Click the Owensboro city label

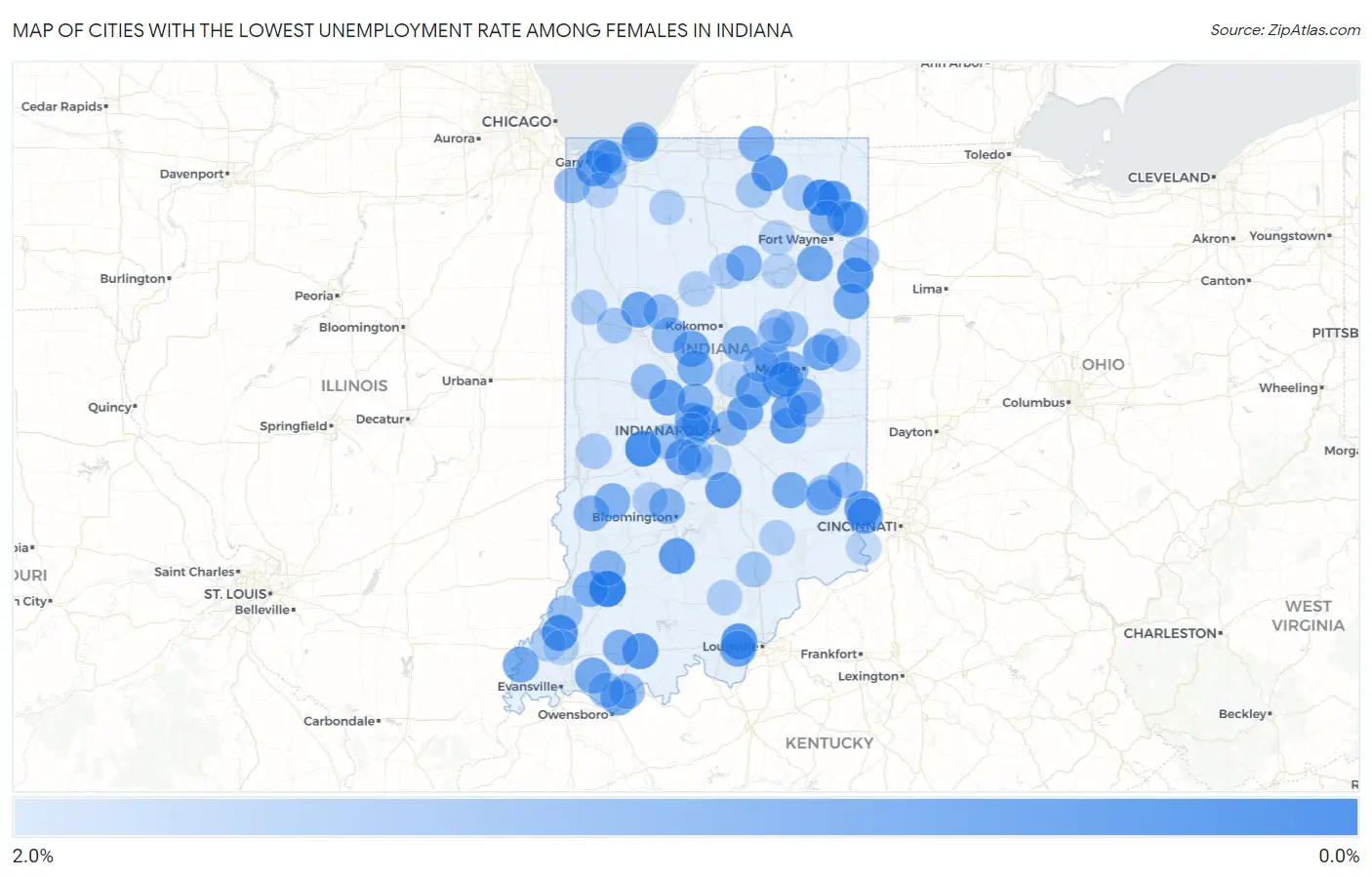tap(573, 714)
